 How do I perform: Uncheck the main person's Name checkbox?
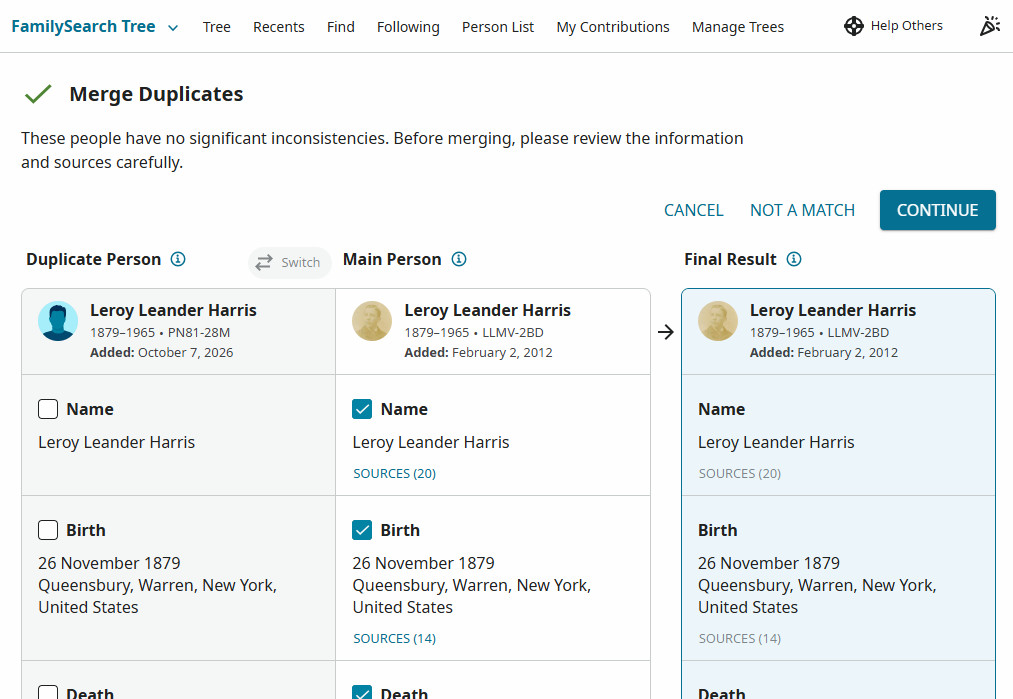tap(362, 409)
